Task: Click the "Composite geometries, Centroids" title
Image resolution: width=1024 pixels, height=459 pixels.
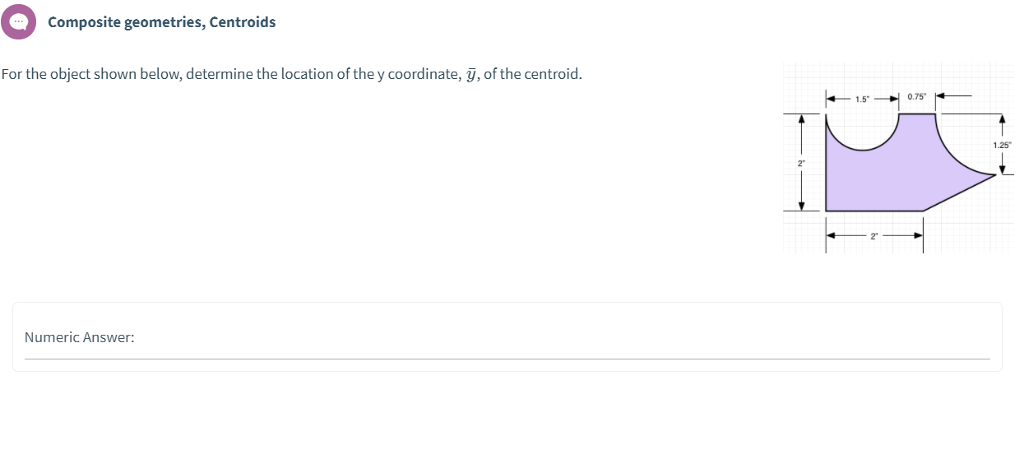Action: coord(161,22)
